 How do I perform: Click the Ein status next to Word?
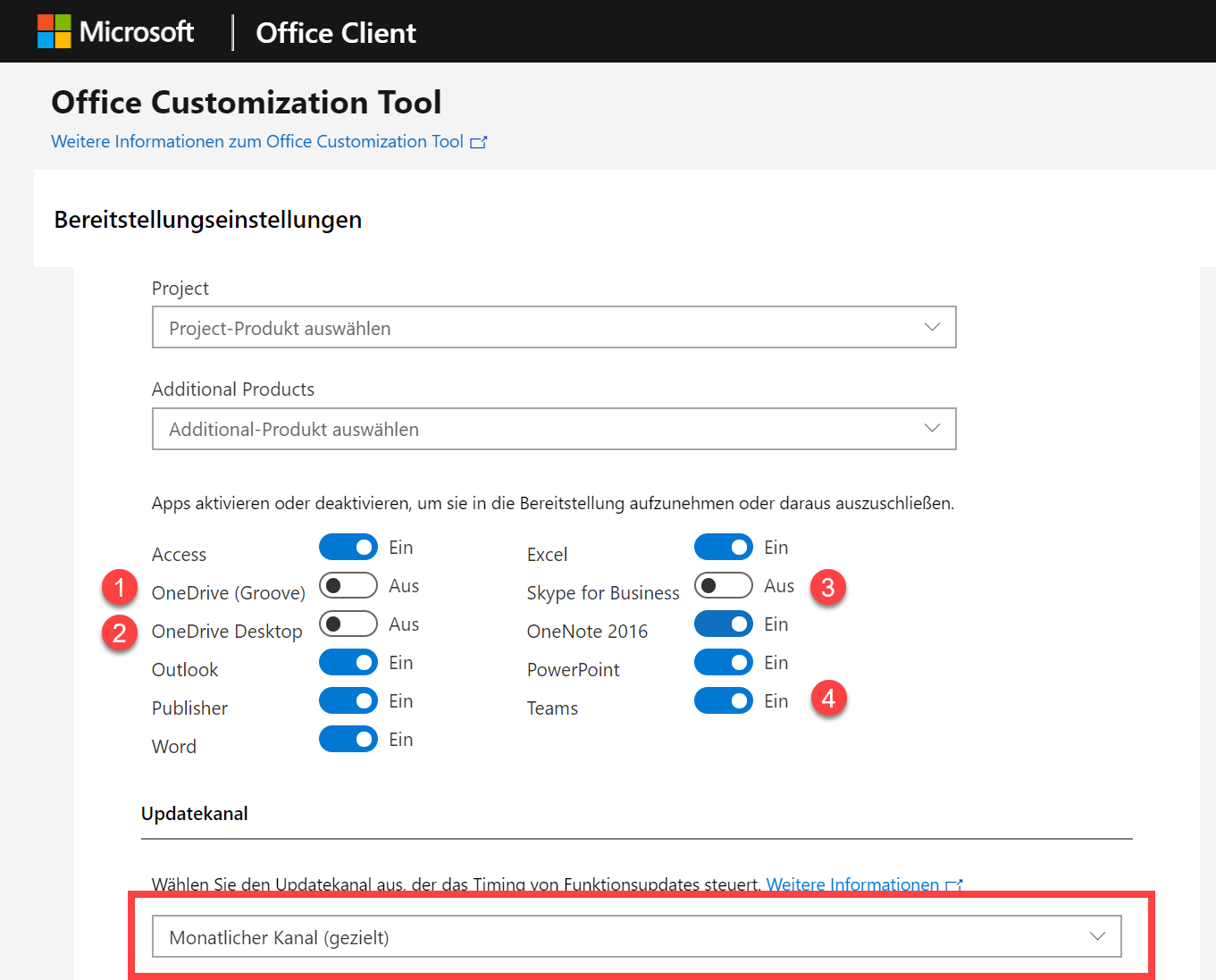pos(400,740)
